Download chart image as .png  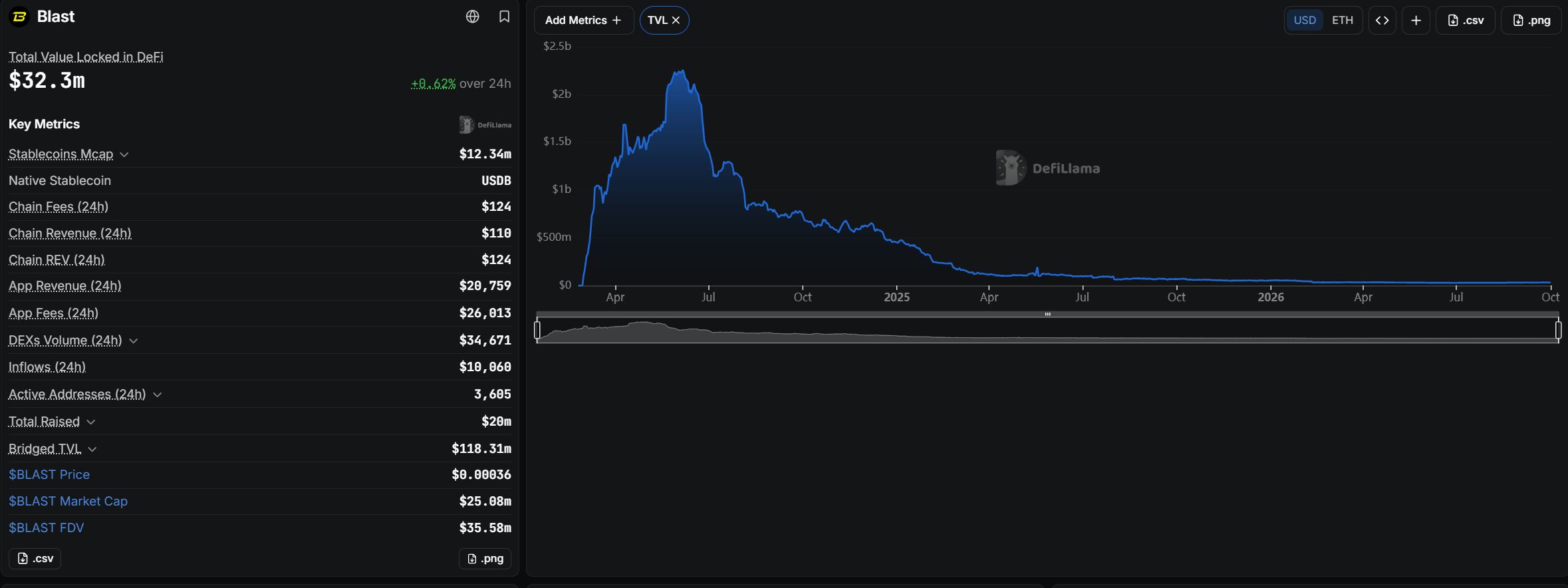(1531, 20)
